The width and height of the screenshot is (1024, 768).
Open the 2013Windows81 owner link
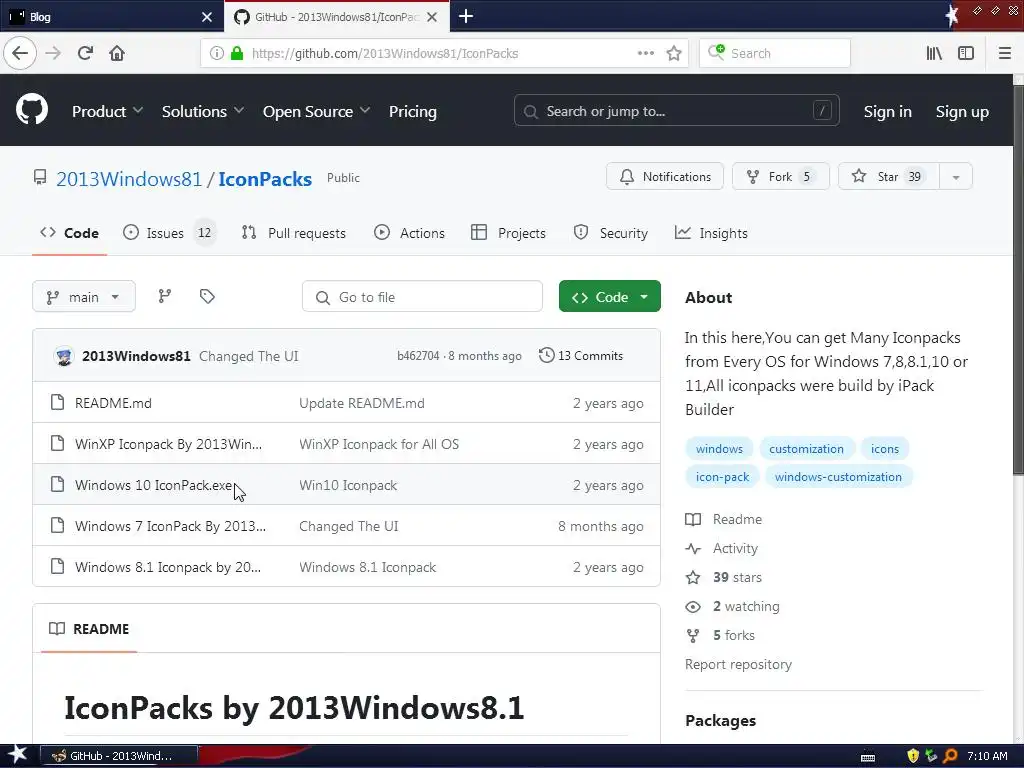click(129, 179)
